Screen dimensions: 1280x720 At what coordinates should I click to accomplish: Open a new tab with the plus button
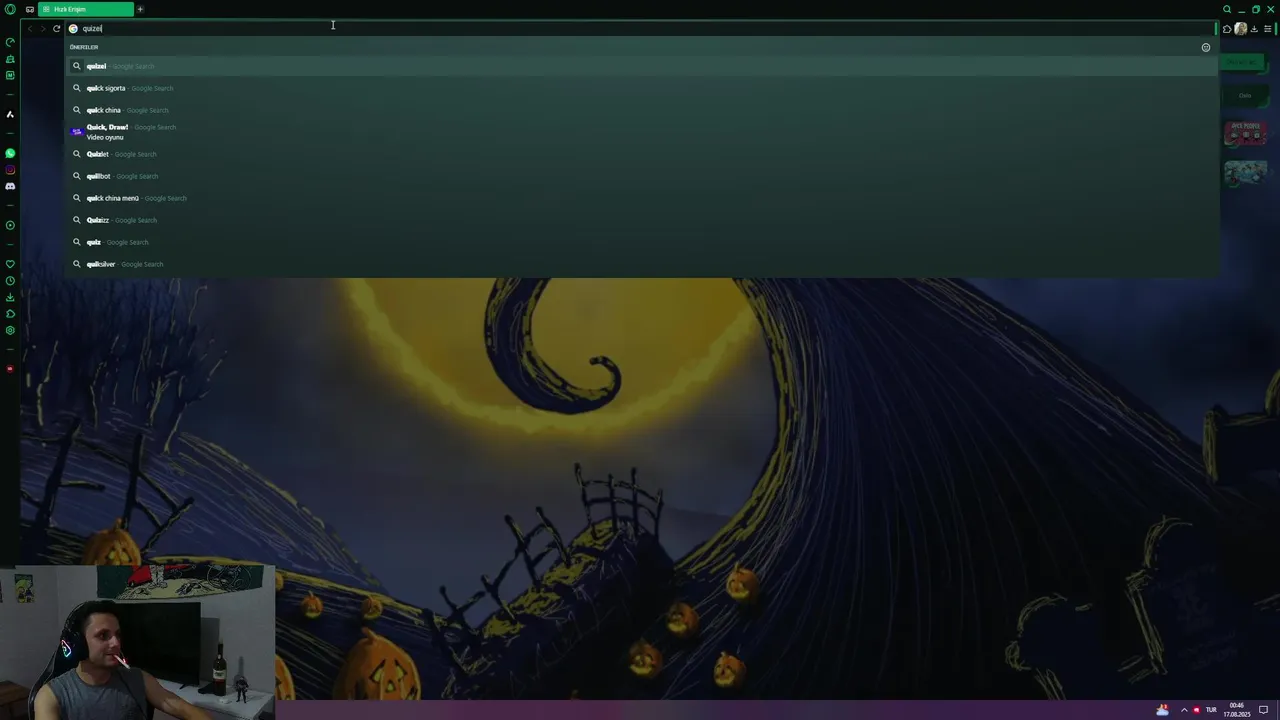[140, 9]
